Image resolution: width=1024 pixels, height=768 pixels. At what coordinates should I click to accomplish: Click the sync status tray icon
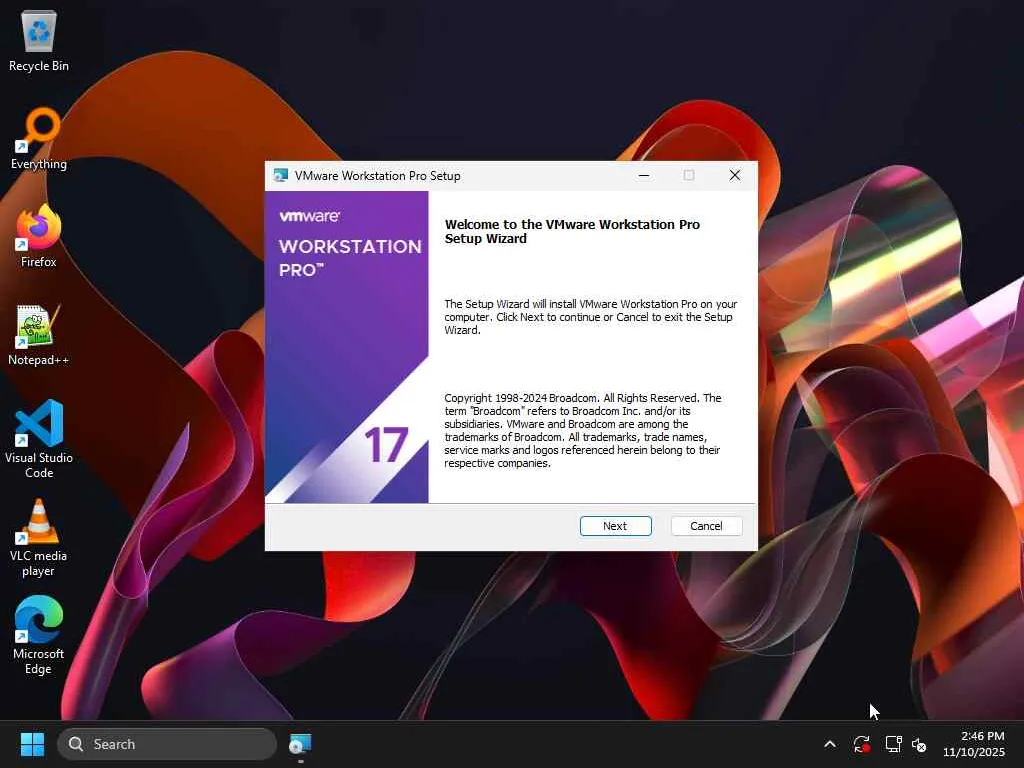pyautogui.click(x=861, y=744)
